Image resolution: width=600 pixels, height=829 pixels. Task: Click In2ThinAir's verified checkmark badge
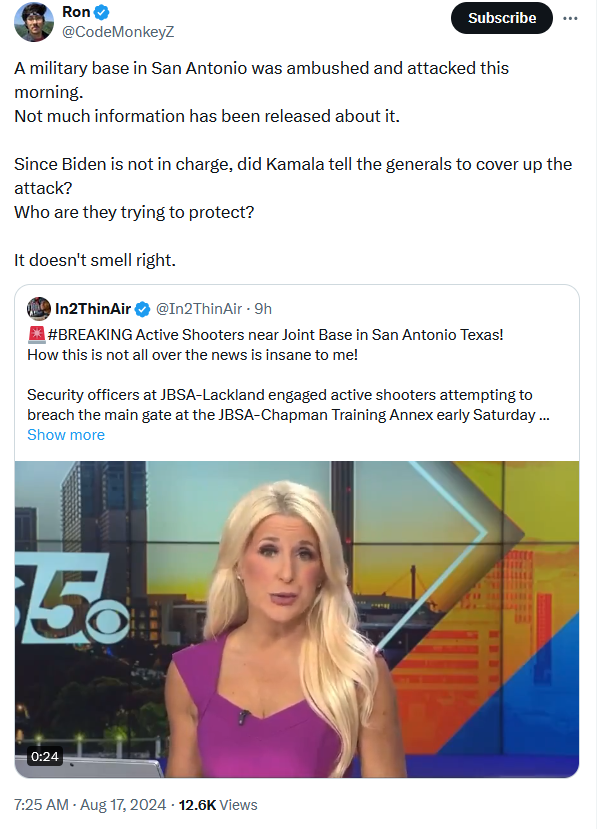[143, 309]
